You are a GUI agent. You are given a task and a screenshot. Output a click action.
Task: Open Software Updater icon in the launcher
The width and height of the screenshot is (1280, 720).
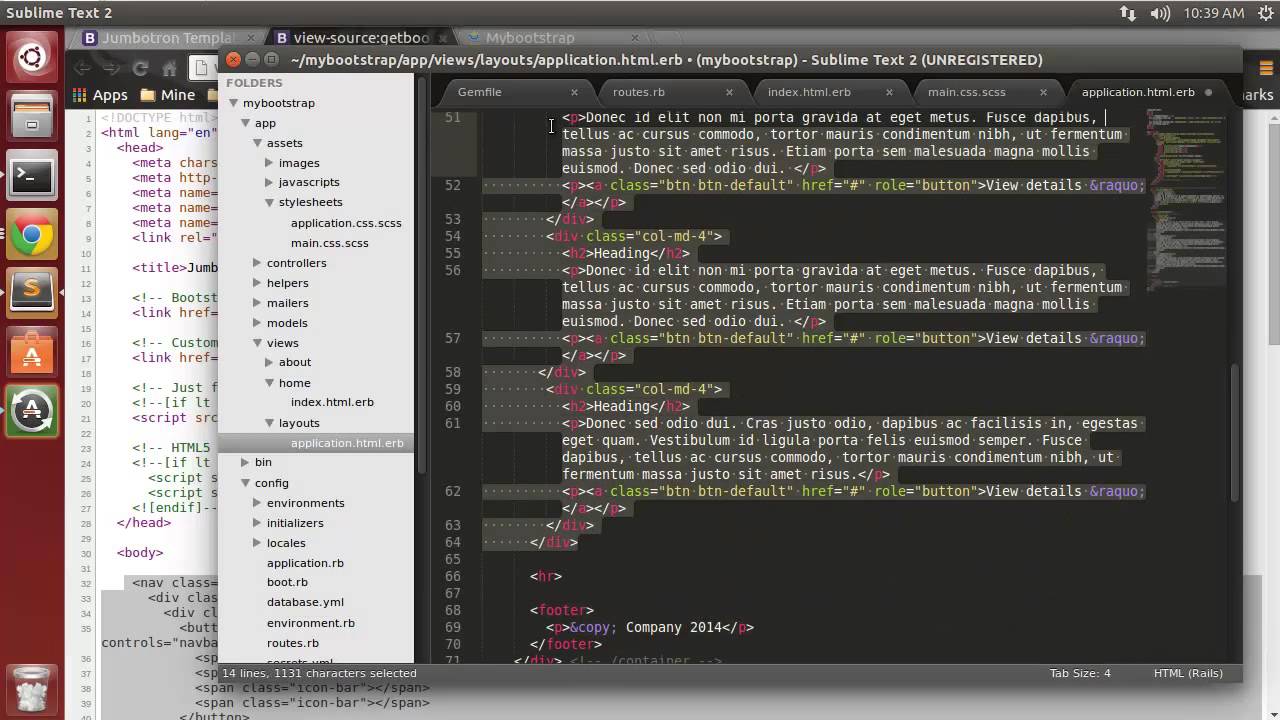point(32,411)
